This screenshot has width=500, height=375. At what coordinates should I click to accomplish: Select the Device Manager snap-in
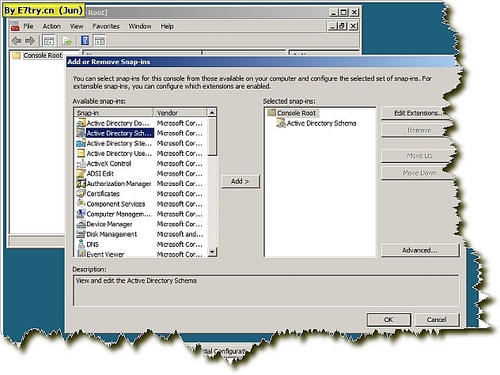coord(109,224)
